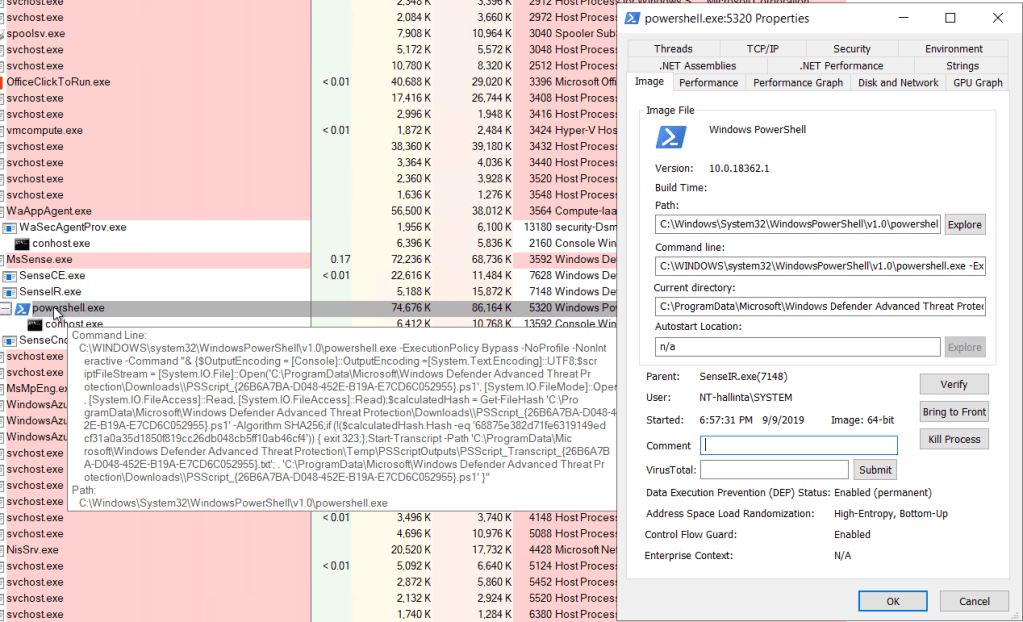Image resolution: width=1023 pixels, height=622 pixels.
Task: Click the powershell.exe icon in process tree
Action: (22, 308)
